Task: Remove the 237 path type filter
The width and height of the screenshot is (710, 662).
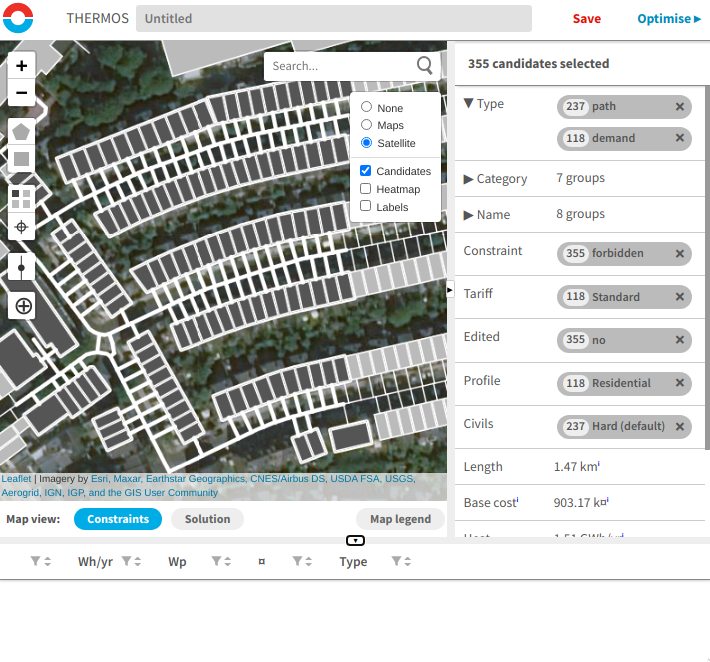Action: coord(680,107)
